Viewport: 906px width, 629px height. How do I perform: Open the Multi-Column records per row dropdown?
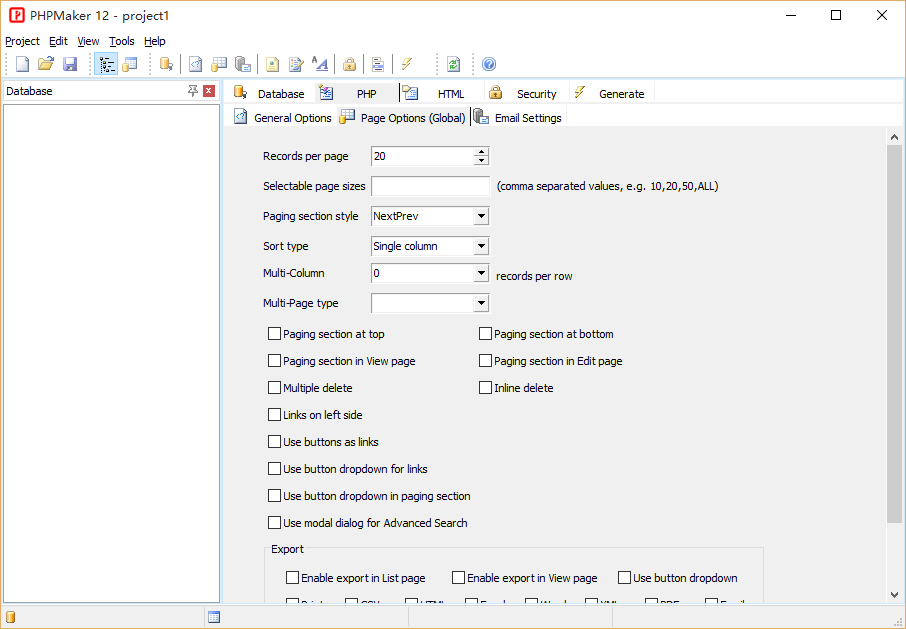(x=481, y=273)
